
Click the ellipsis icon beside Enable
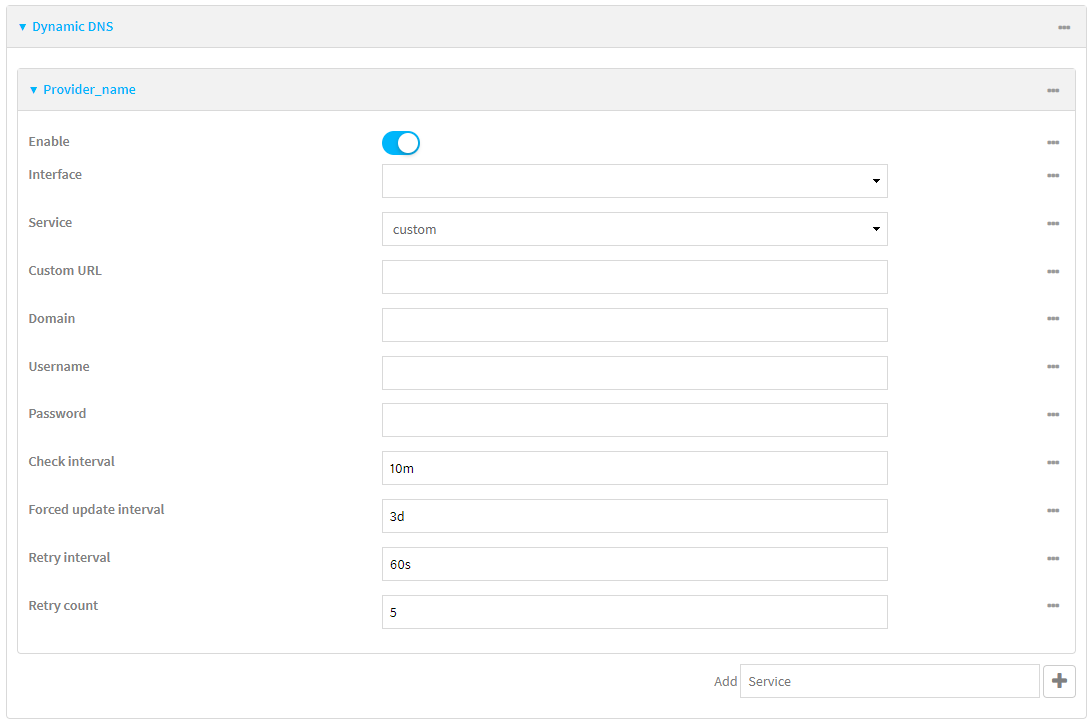point(1053,143)
